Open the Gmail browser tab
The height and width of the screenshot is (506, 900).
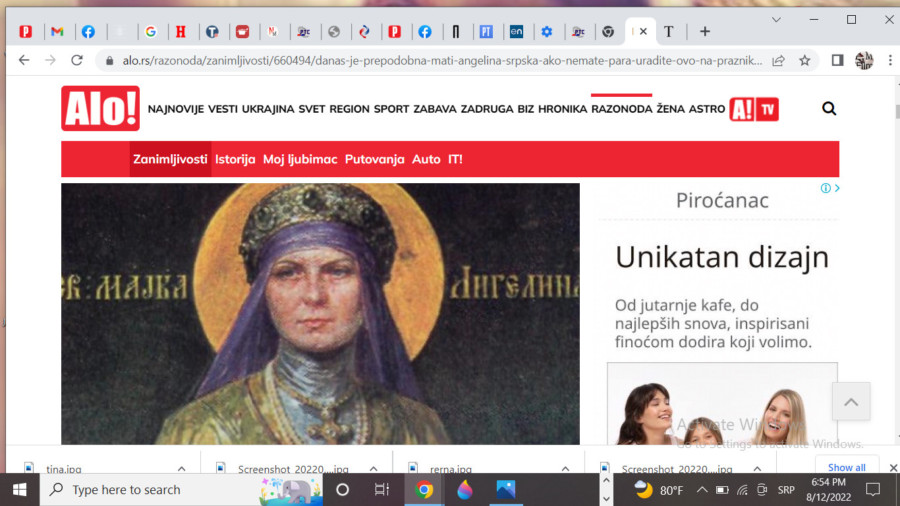coord(57,32)
